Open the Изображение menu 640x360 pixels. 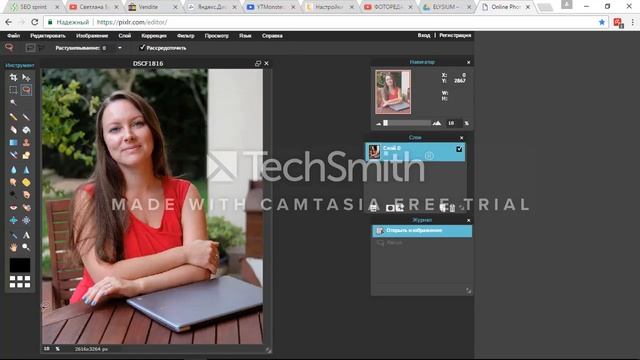pos(92,36)
